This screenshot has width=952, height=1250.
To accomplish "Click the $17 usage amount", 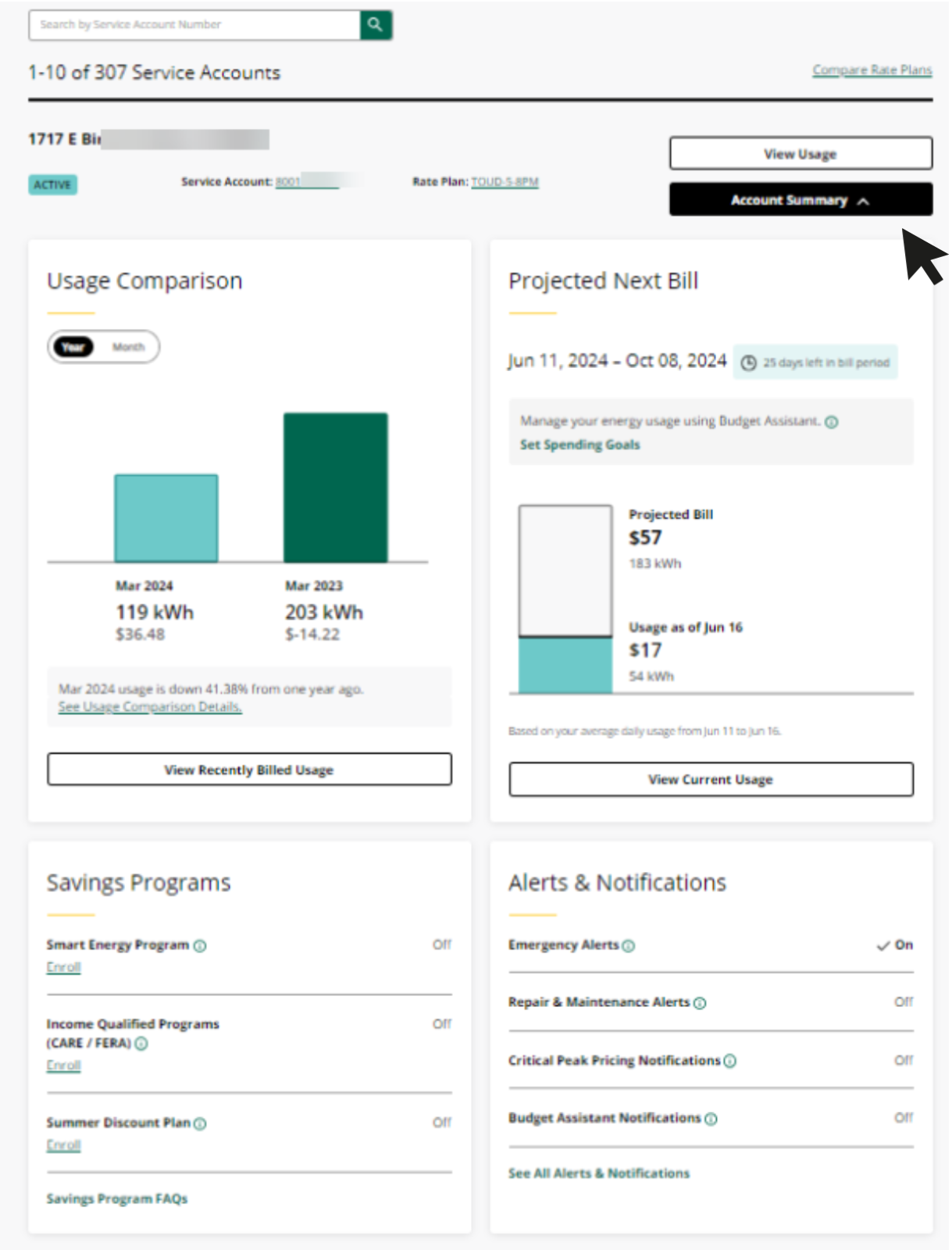I will (645, 651).
